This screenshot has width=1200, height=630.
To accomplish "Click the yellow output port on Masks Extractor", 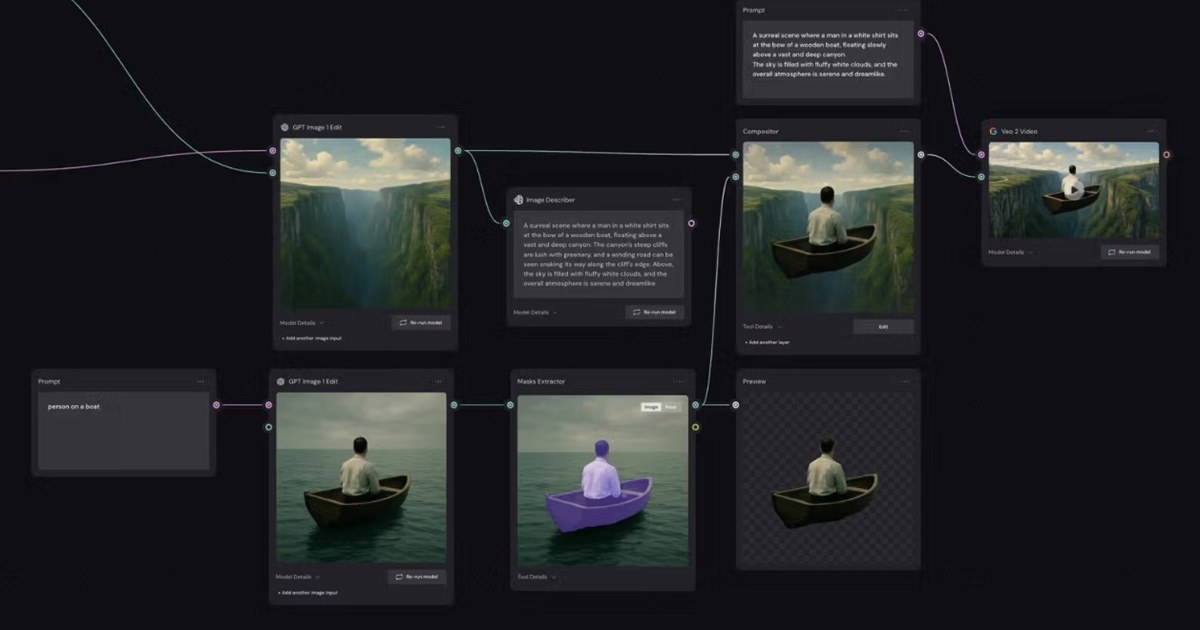I will (696, 427).
